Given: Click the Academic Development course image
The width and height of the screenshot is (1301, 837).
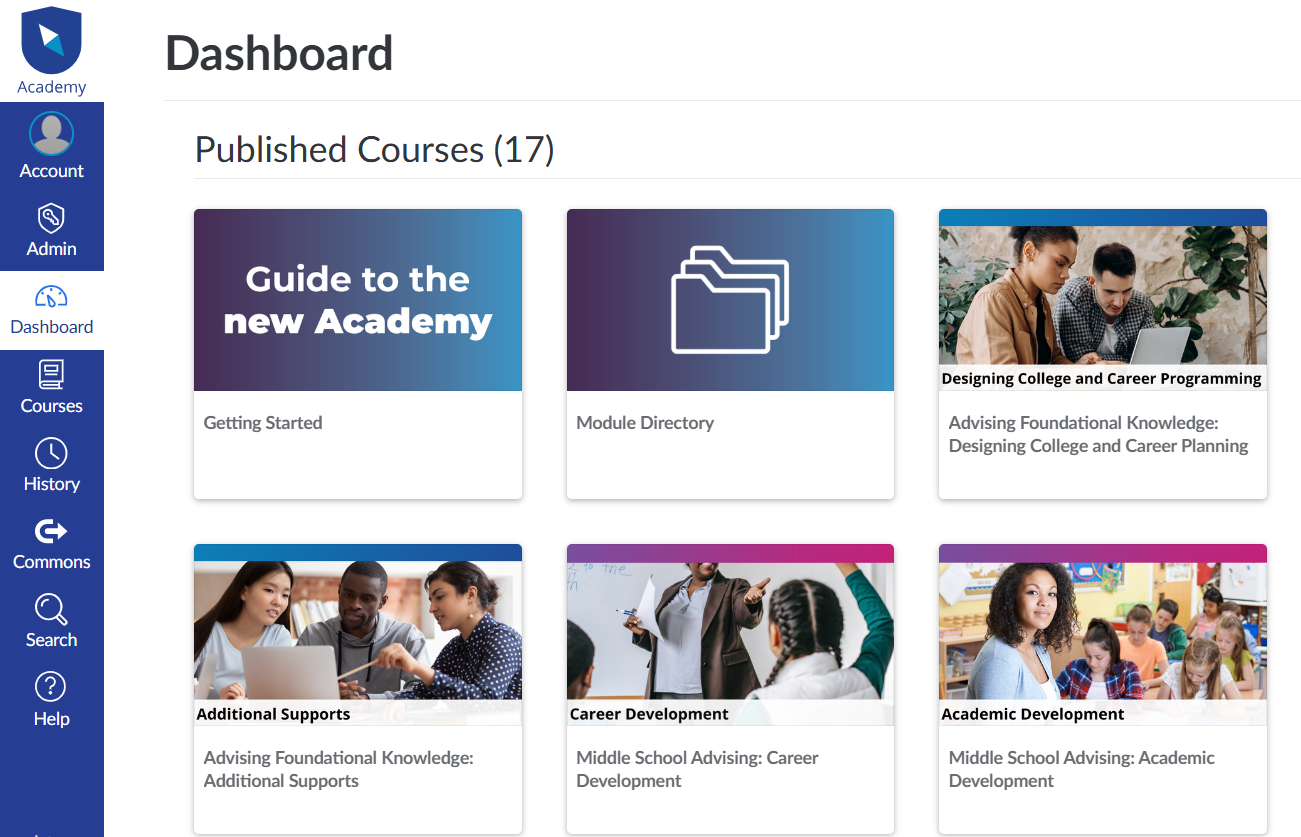Looking at the screenshot, I should [x=1102, y=635].
